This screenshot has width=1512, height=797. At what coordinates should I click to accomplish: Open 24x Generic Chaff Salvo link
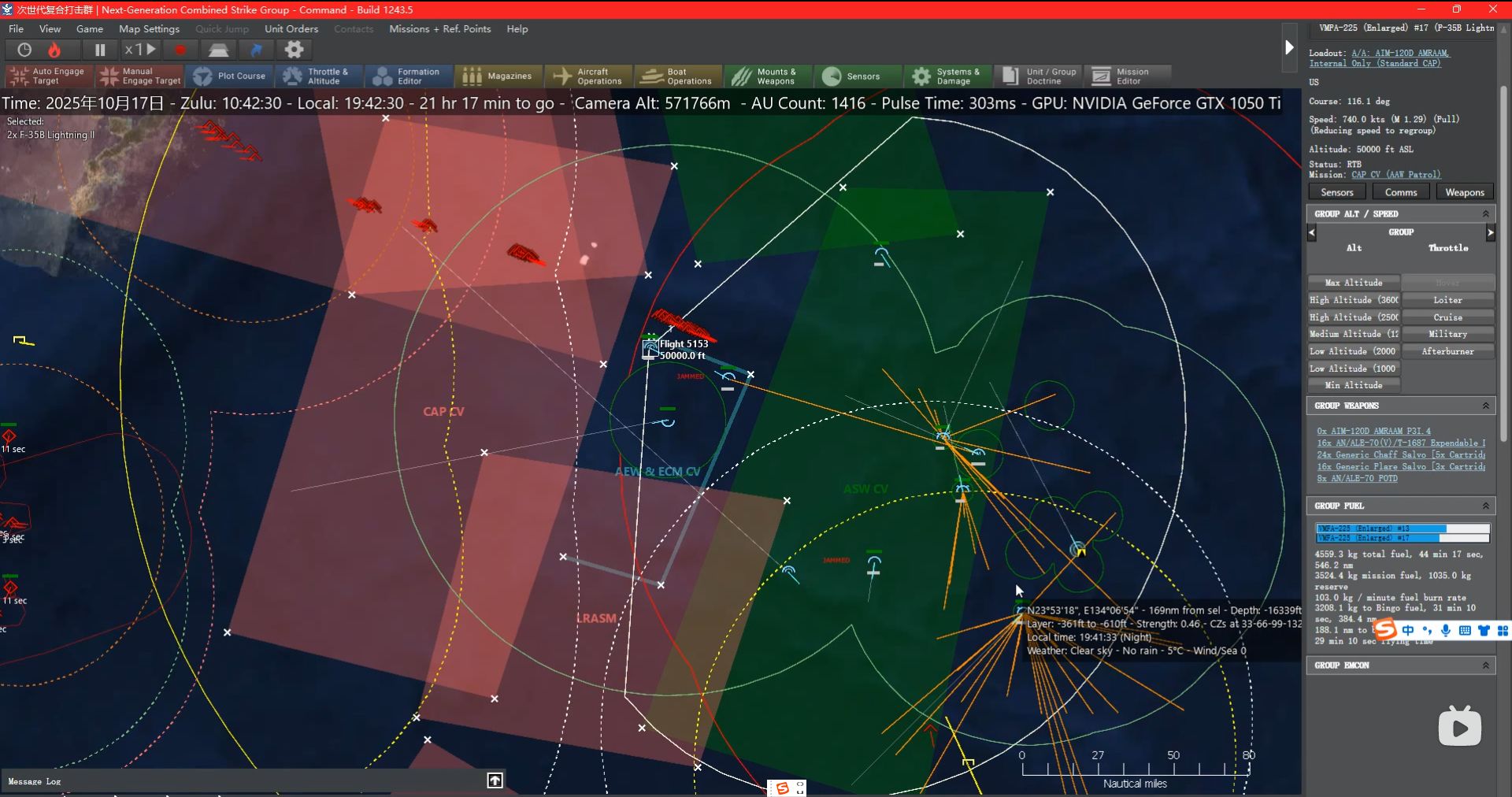pyautogui.click(x=1401, y=454)
